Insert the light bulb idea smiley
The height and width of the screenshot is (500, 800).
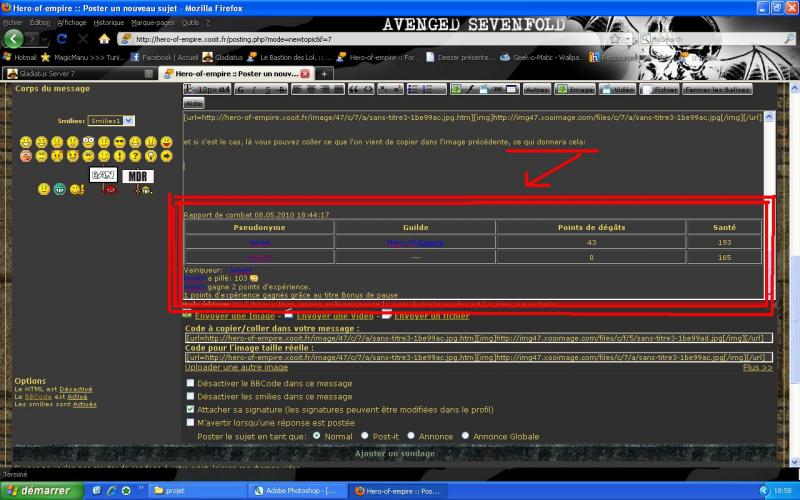click(151, 156)
